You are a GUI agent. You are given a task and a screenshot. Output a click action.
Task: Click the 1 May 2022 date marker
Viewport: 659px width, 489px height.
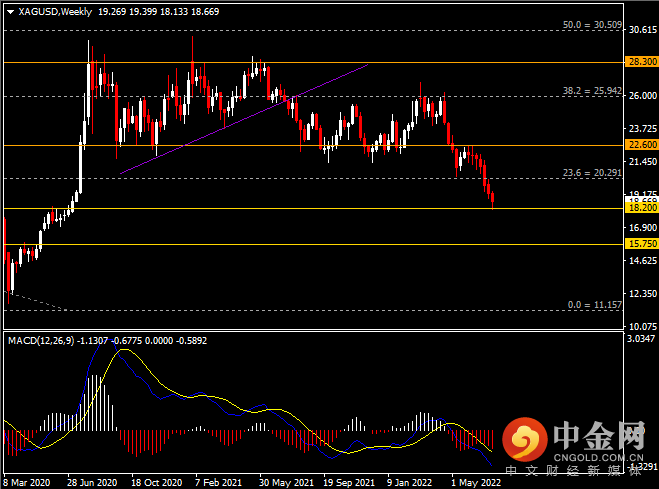pos(476,483)
